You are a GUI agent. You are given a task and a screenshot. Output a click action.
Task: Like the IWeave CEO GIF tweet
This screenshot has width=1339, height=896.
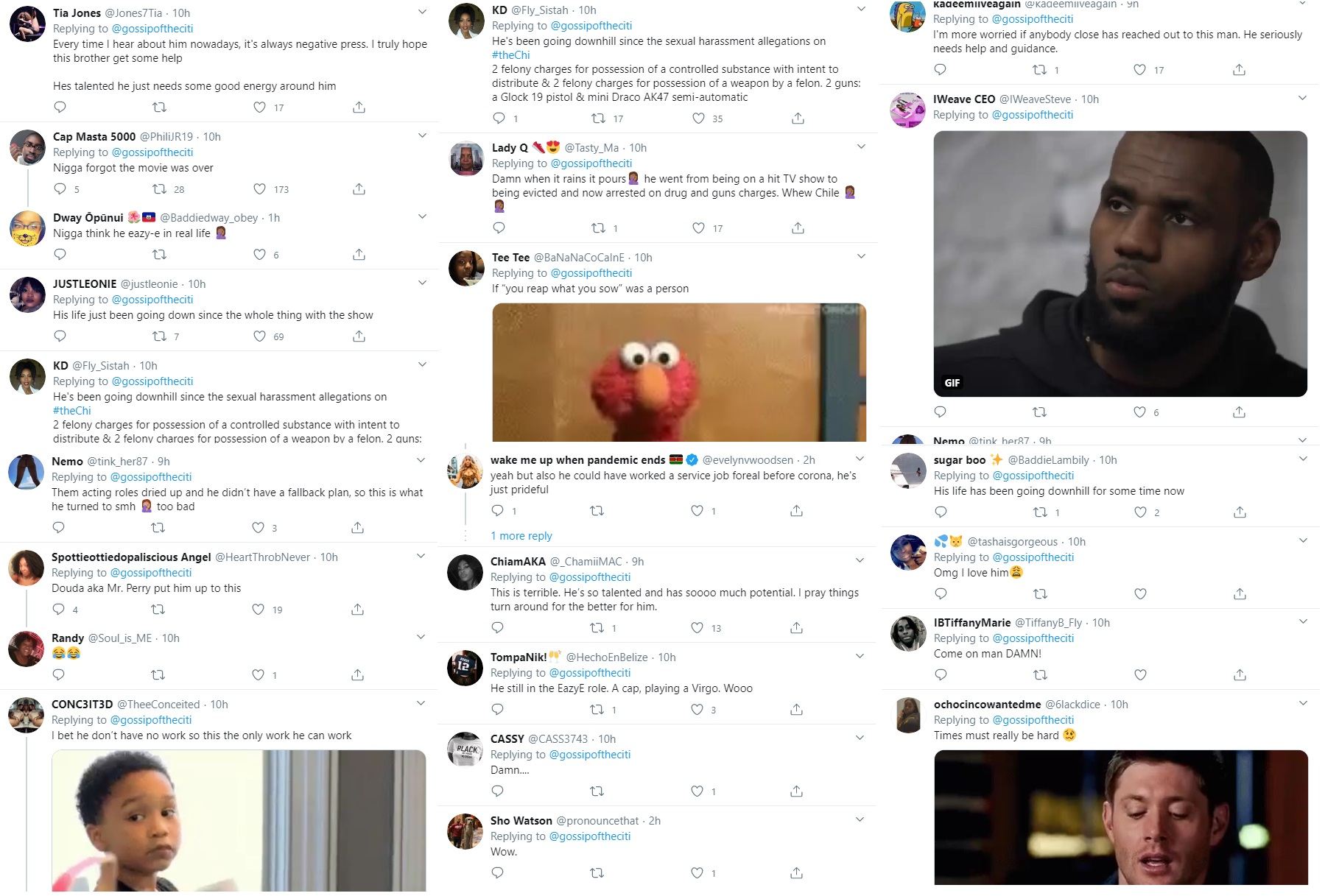[x=1139, y=412]
